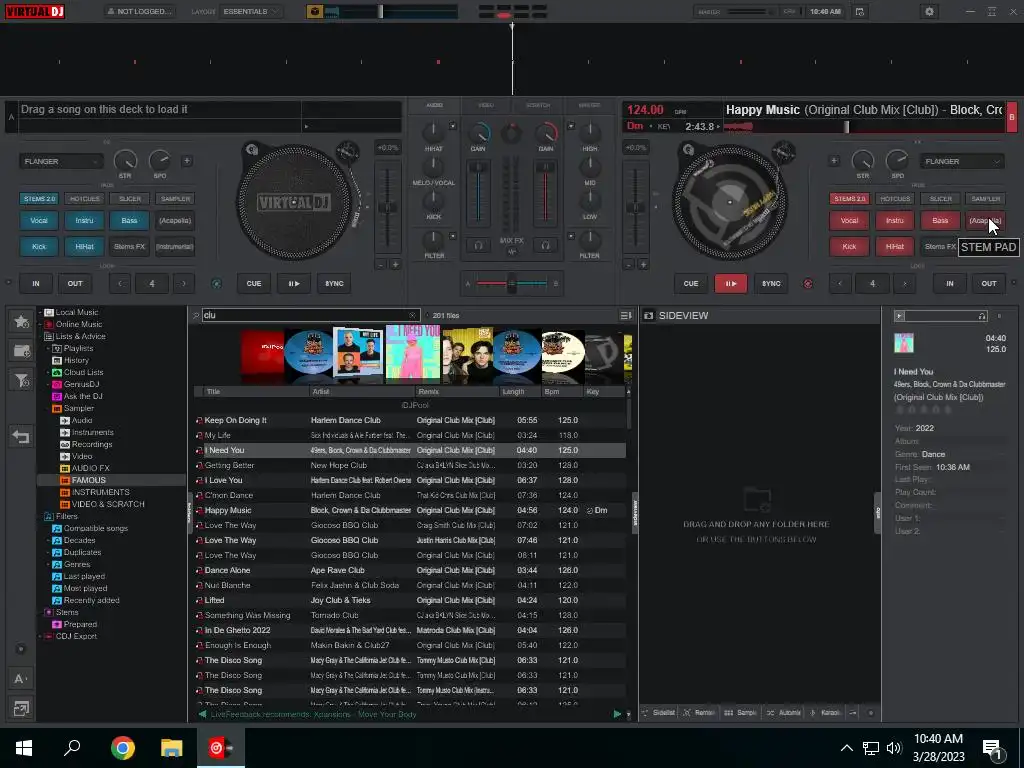The height and width of the screenshot is (768, 1024).
Task: Open VirtualDJ settings gear
Action: tap(929, 12)
